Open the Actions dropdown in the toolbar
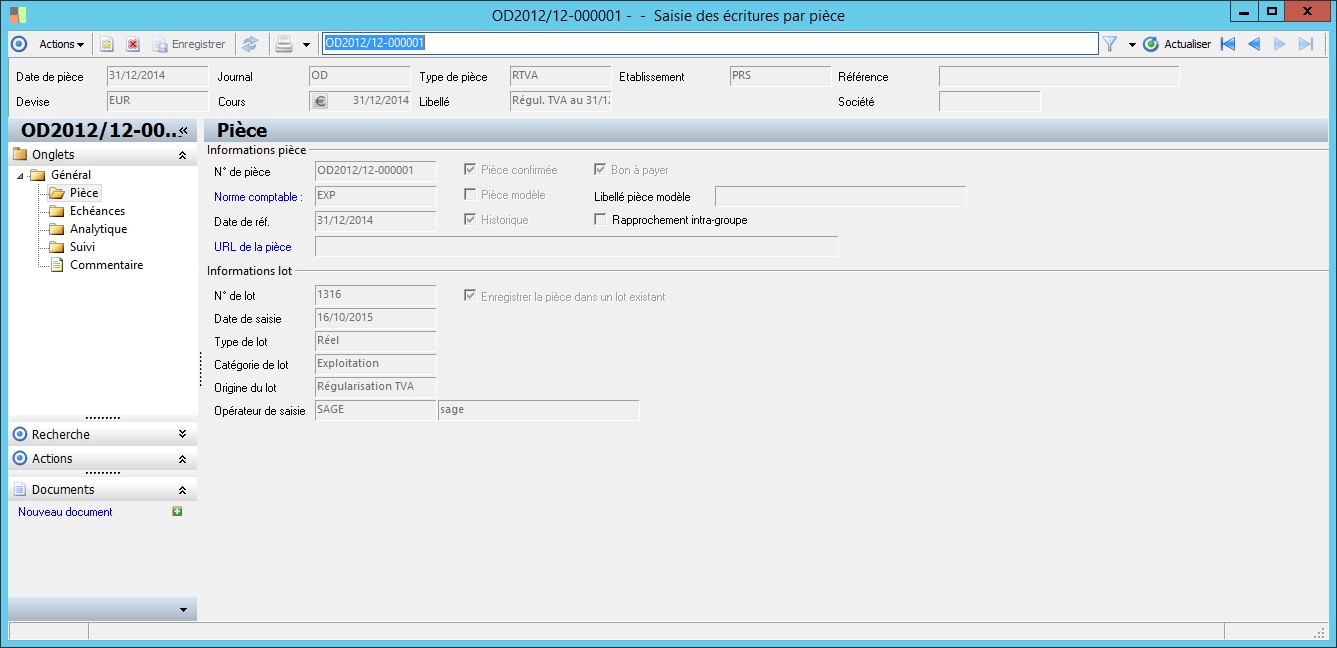Viewport: 1337px width, 648px height. tap(61, 44)
